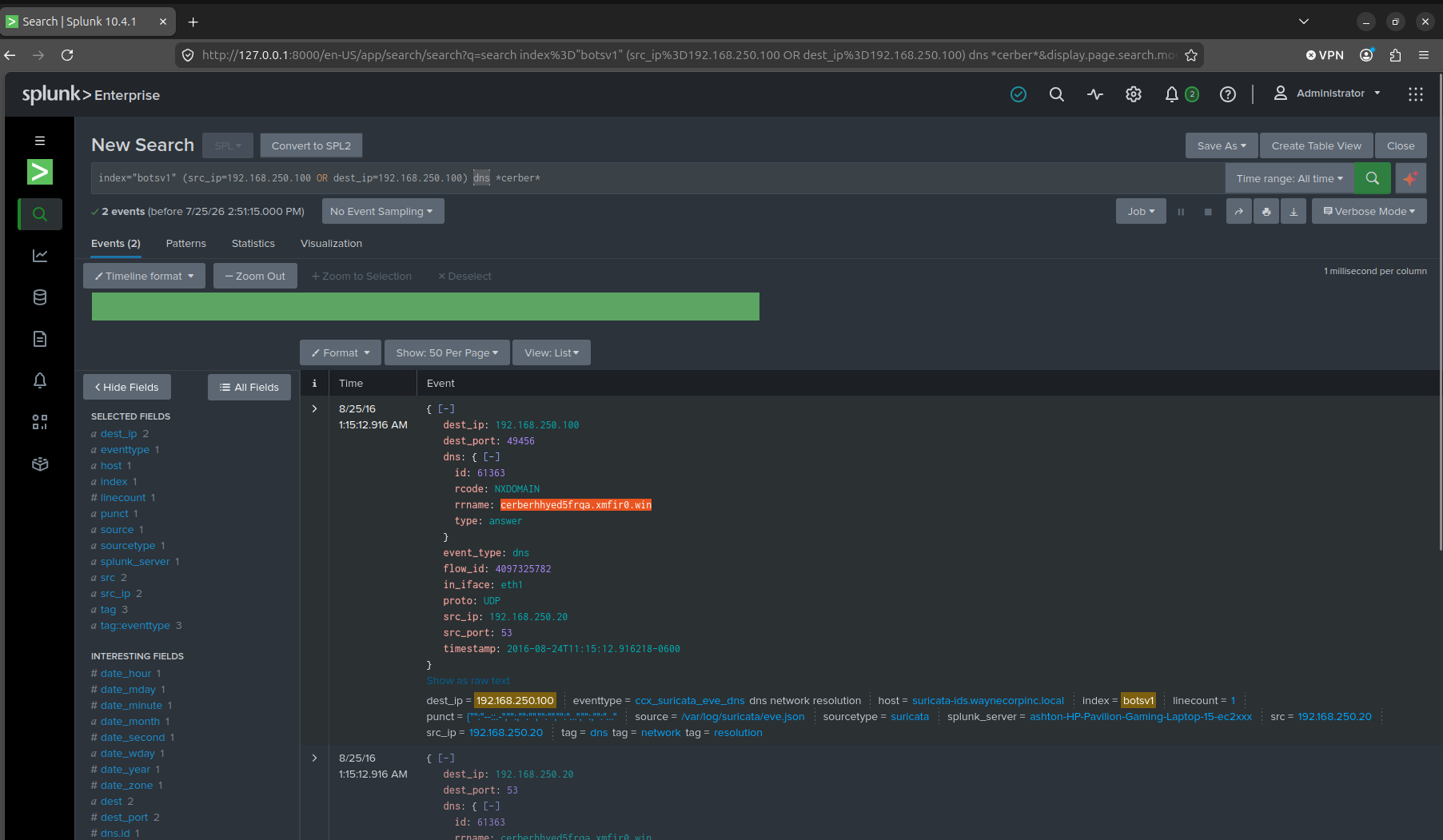Open Time range: All time picker
Image resolution: width=1443 pixels, height=840 pixels.
[x=1289, y=178]
